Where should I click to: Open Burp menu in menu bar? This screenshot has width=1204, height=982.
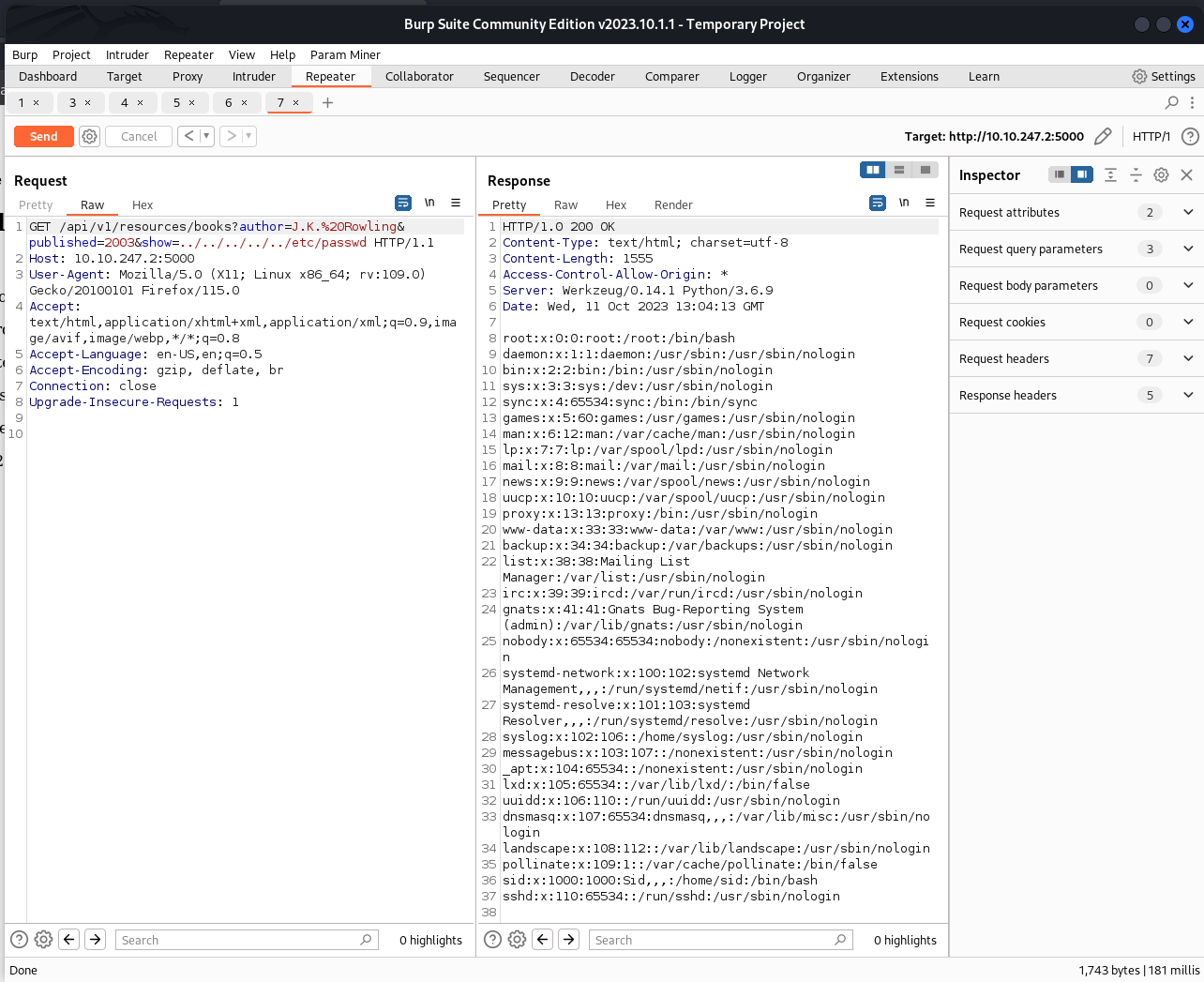(24, 54)
